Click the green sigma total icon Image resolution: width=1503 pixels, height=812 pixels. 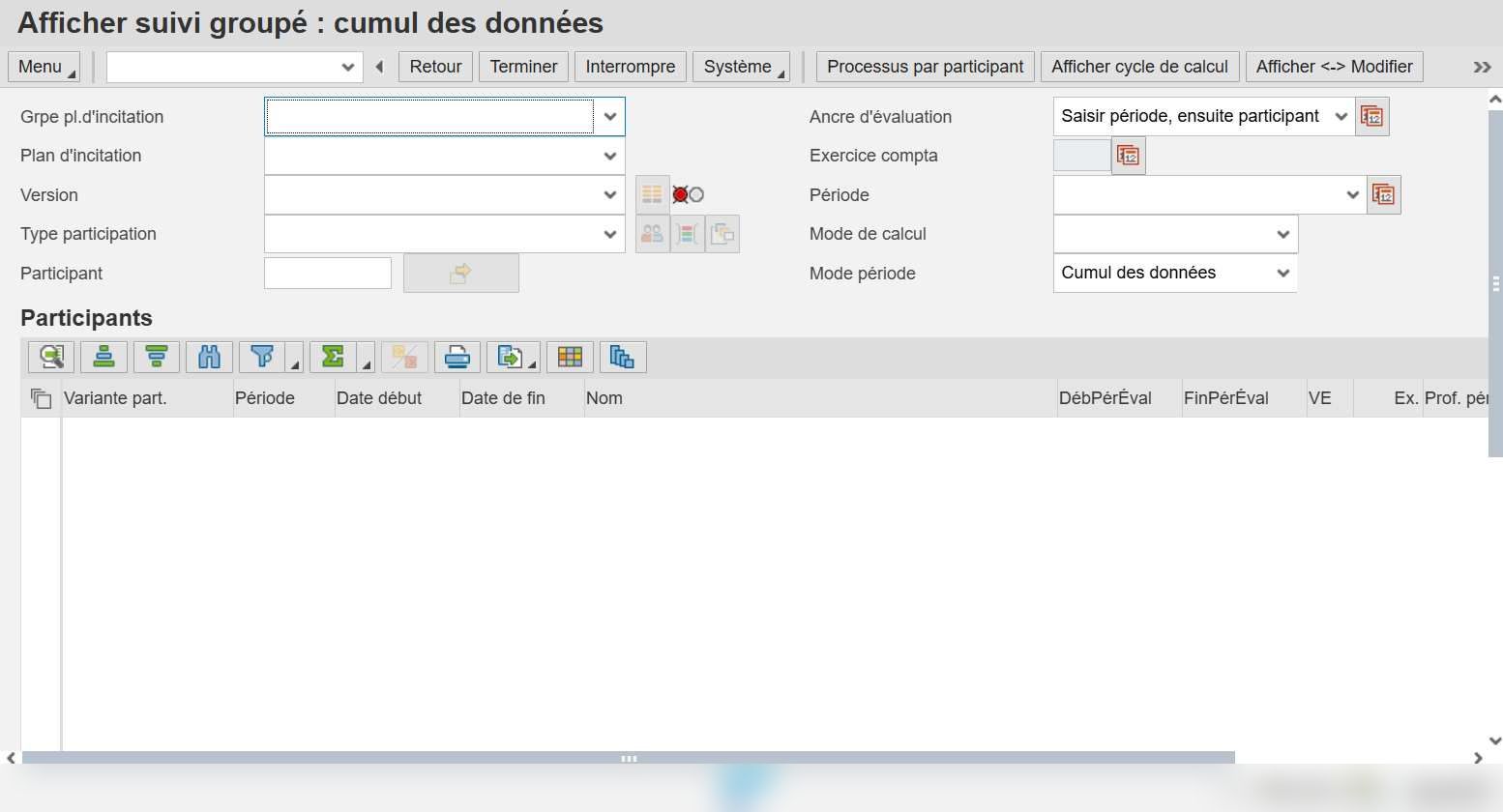(x=334, y=358)
